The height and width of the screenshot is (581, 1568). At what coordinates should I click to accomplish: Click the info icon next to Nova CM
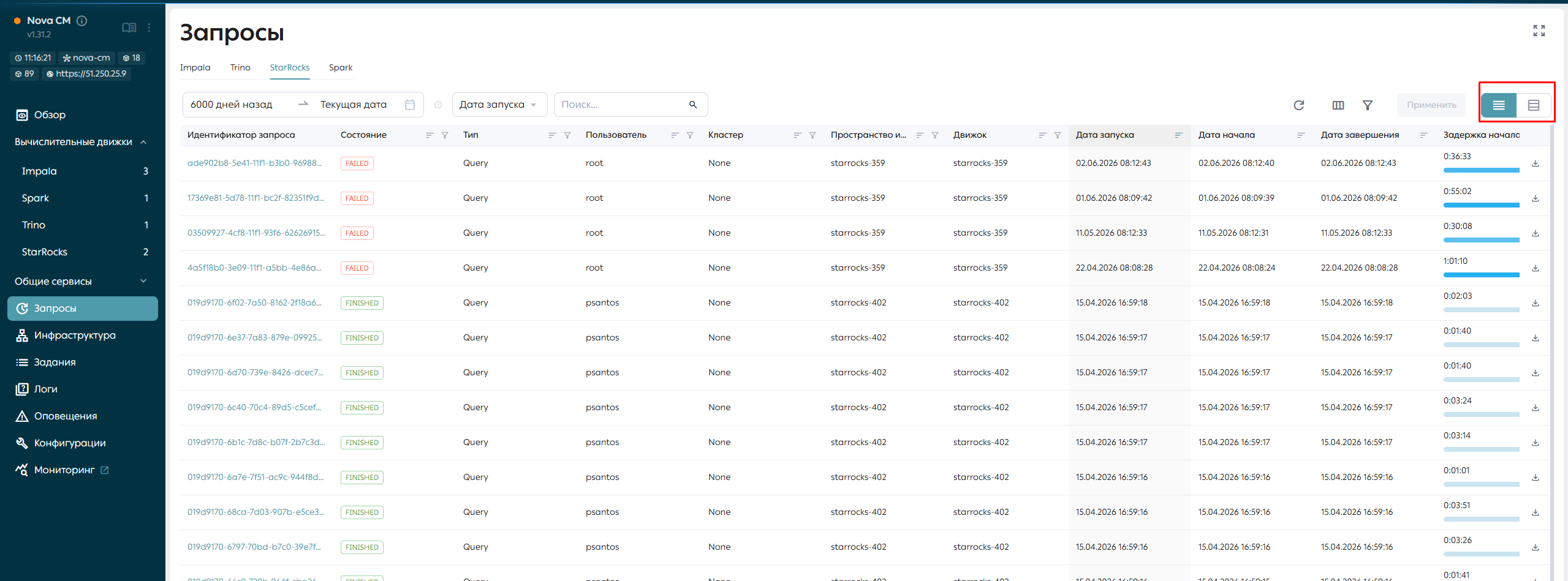click(x=81, y=20)
